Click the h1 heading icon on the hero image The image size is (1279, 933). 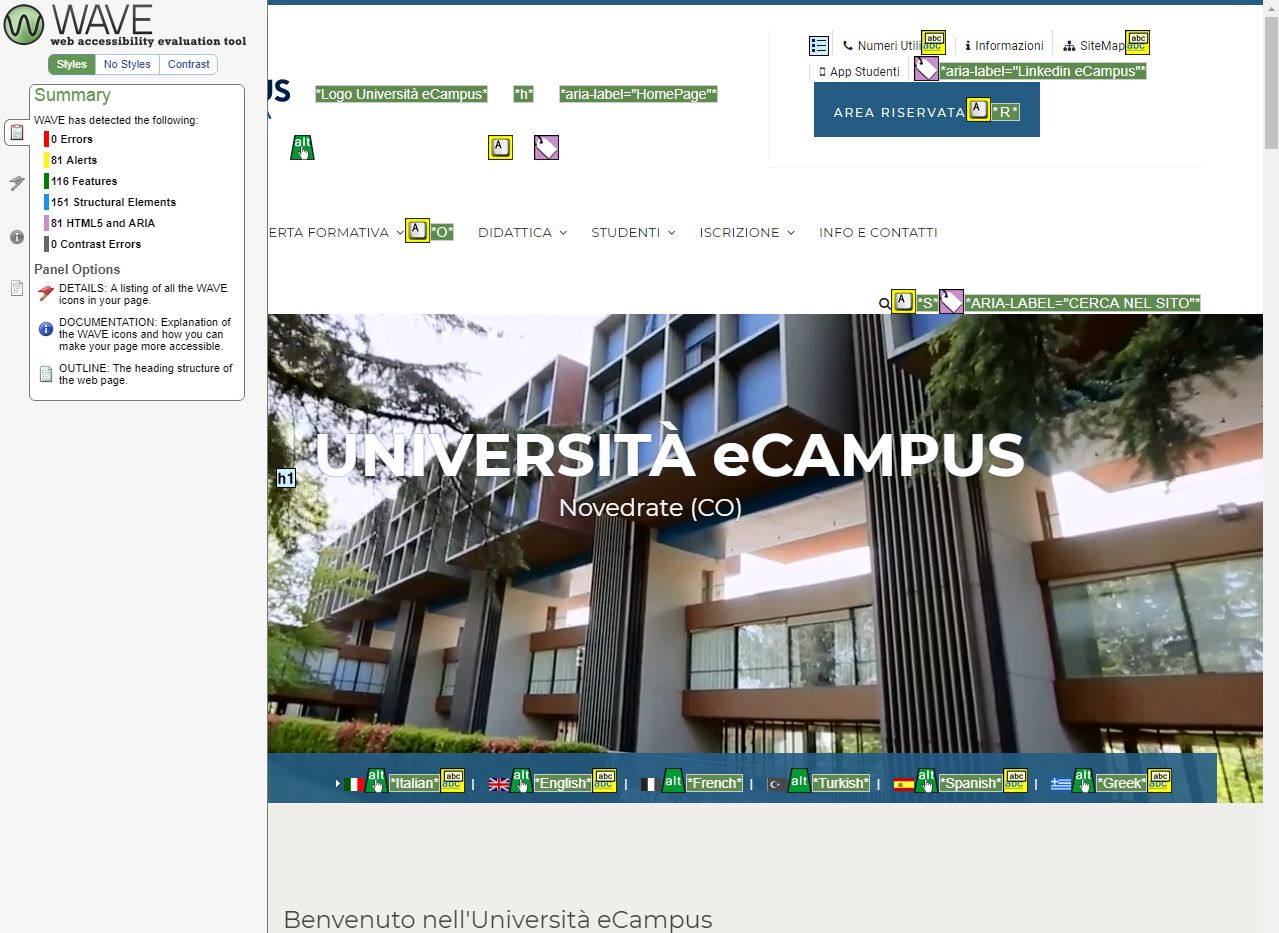click(x=286, y=478)
